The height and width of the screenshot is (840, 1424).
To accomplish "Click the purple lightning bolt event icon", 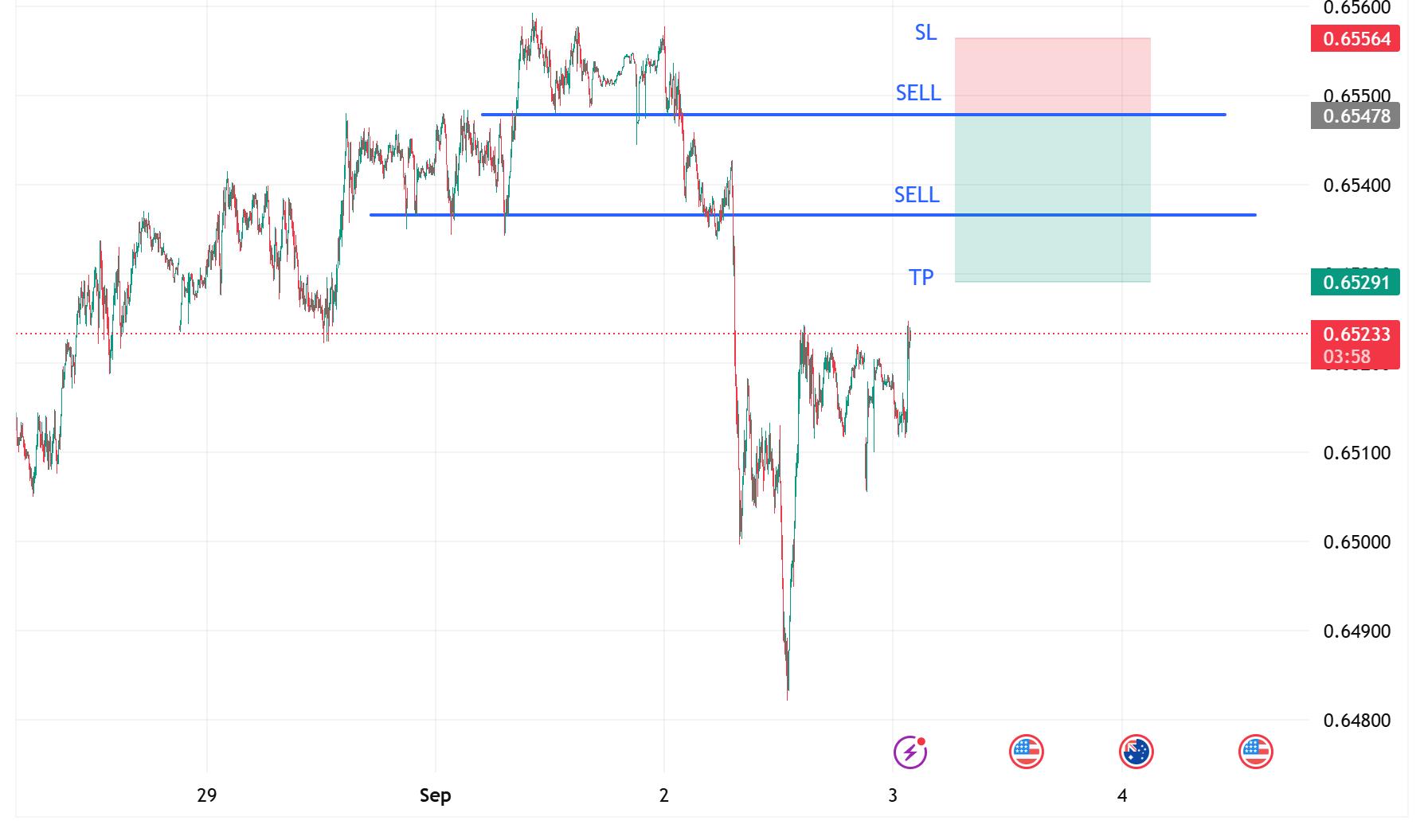I will click(x=910, y=752).
